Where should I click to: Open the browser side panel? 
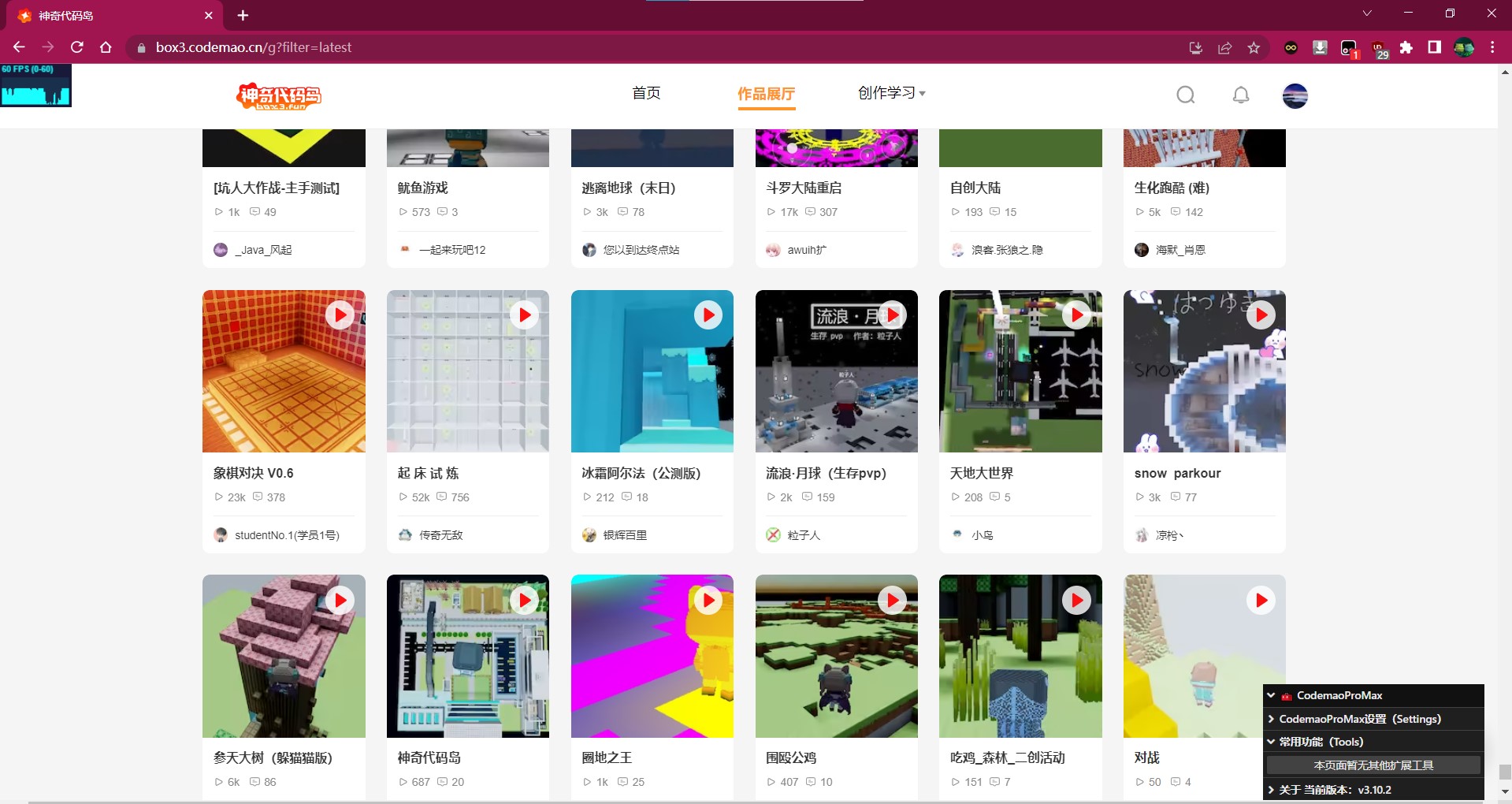(x=1434, y=48)
